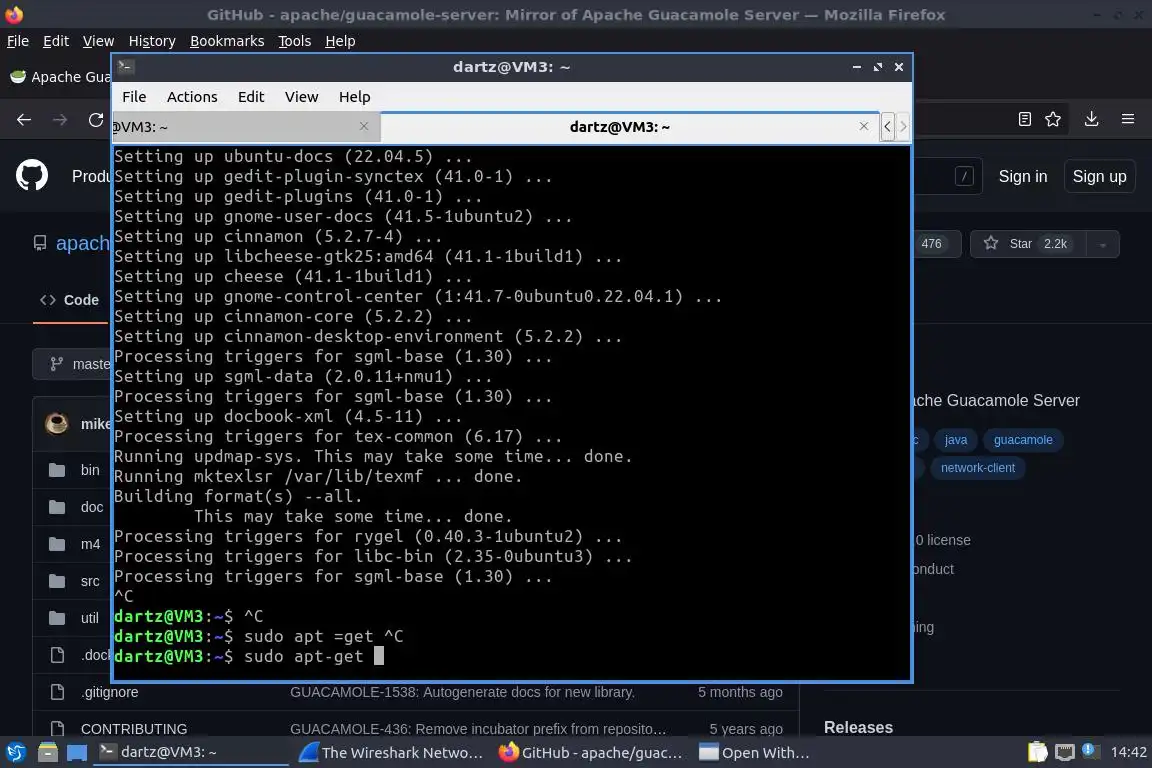Click '5 months ago' timestamp
Viewport: 1152px width, 768px height.
click(x=740, y=692)
